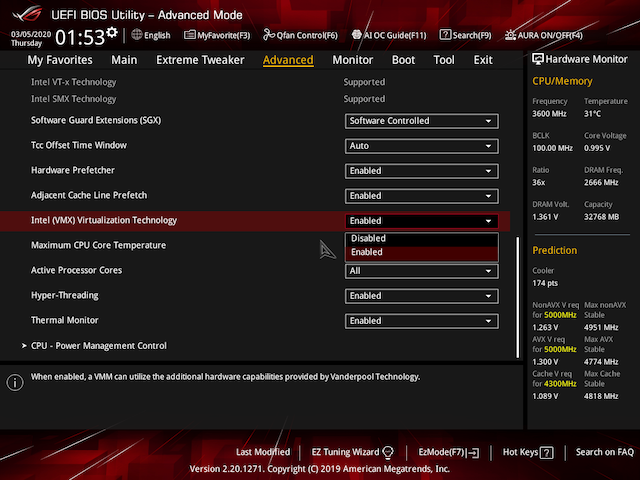Click the Hot Keys question mark icon
Viewport: 640px width, 480px height.
[547, 453]
